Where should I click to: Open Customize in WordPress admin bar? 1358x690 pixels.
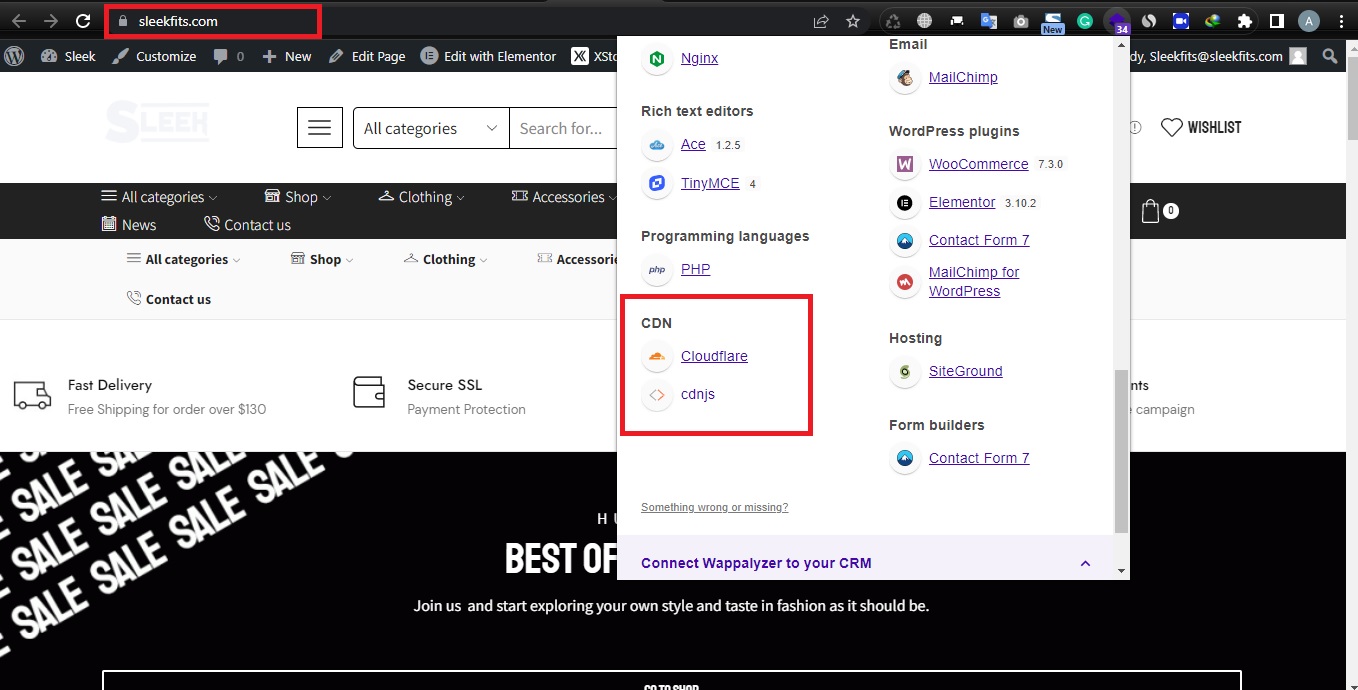[154, 56]
